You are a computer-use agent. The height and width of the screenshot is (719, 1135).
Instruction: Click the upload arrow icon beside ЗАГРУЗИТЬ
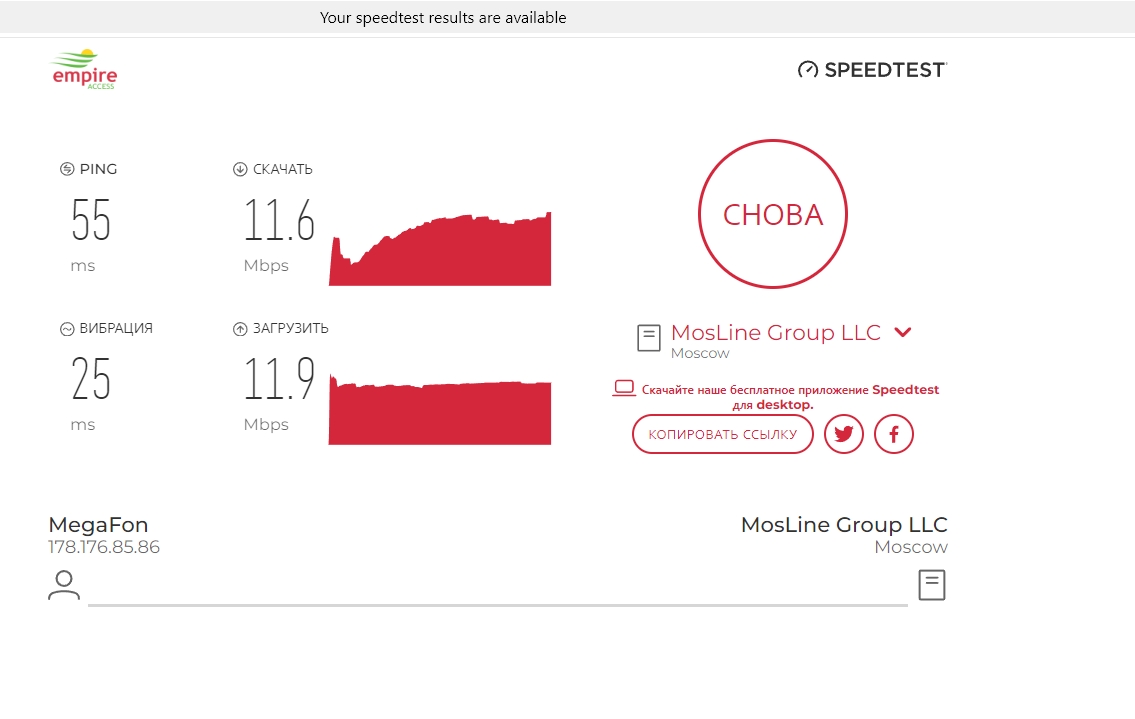point(240,328)
